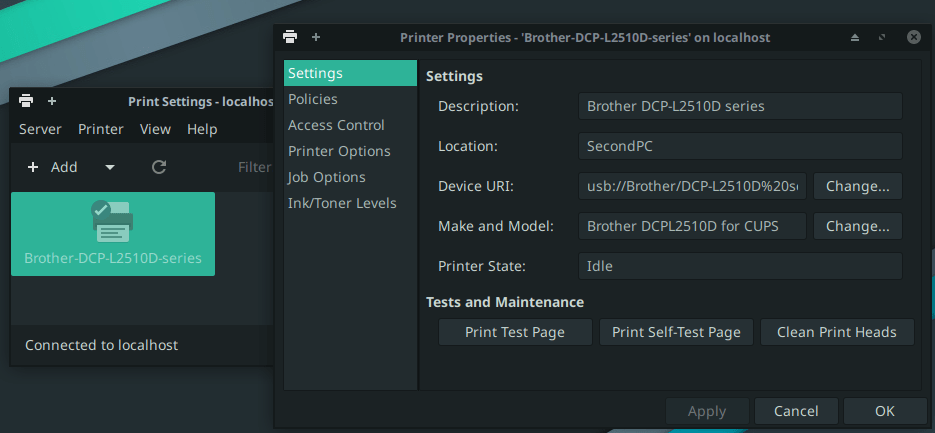
Task: View Ink/Toner Levels section
Action: pyautogui.click(x=350, y=203)
